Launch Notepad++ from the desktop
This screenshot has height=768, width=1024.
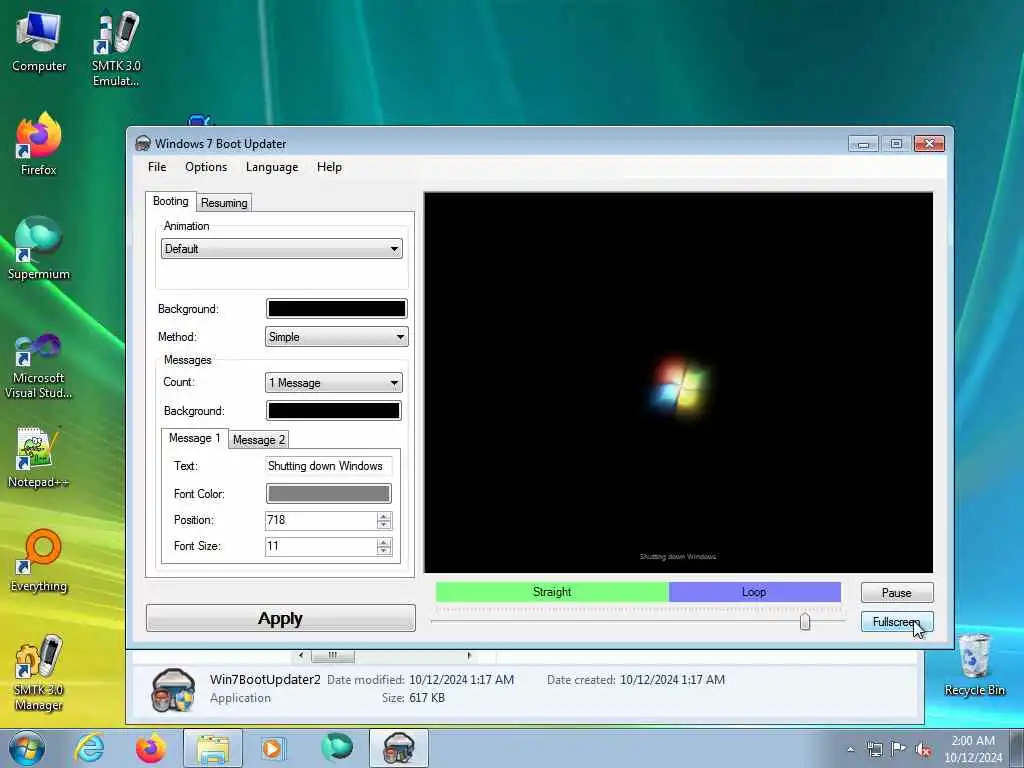click(39, 457)
